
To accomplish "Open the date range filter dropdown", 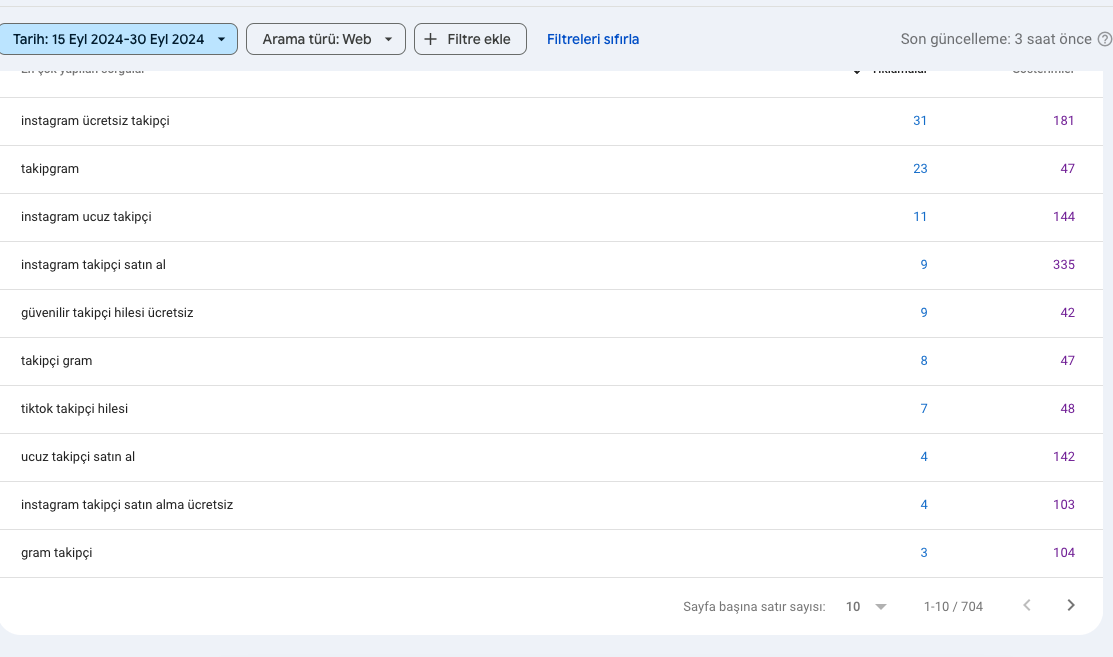I will coord(118,39).
